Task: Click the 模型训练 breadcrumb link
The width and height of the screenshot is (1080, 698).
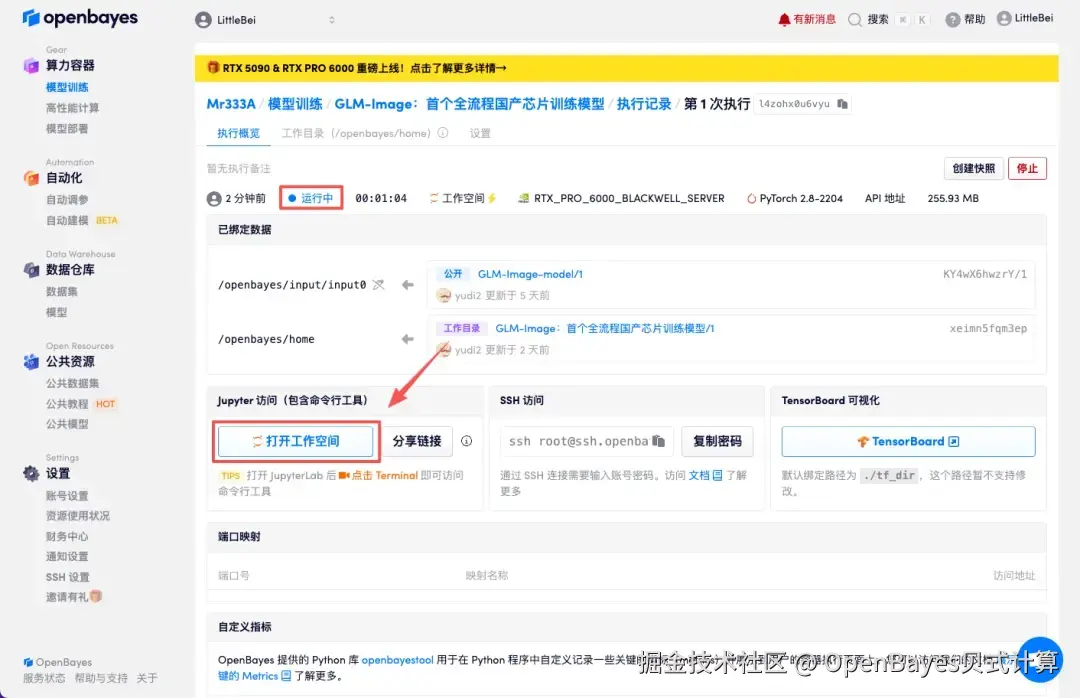Action: 295,104
